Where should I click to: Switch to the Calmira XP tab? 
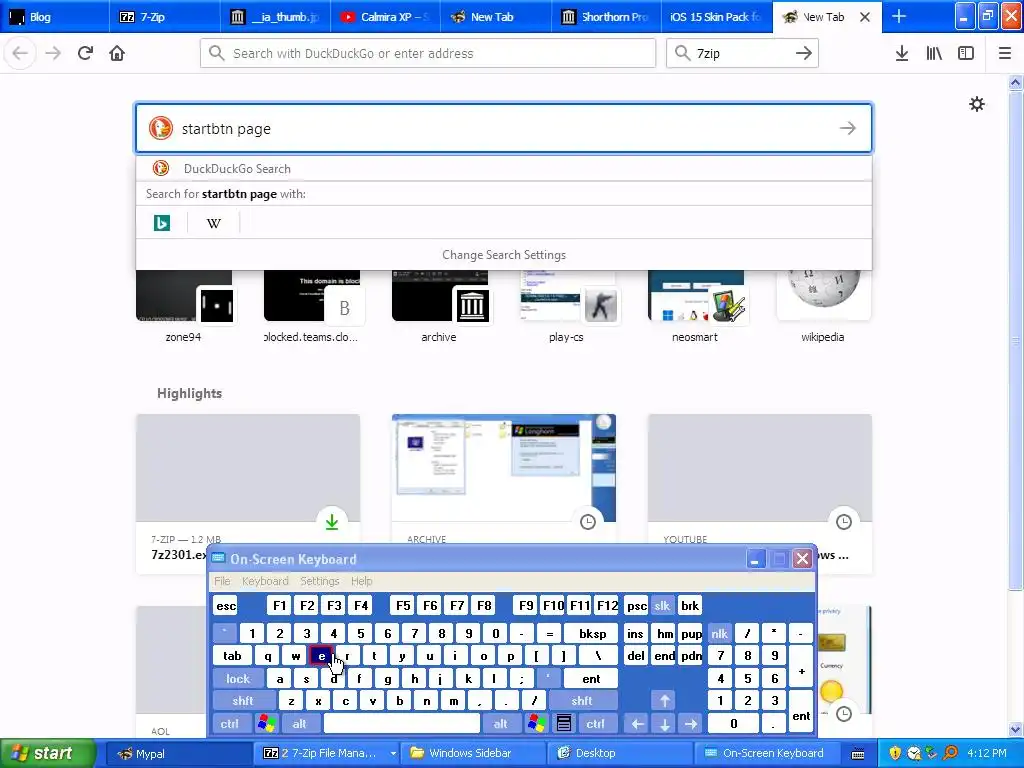(386, 17)
